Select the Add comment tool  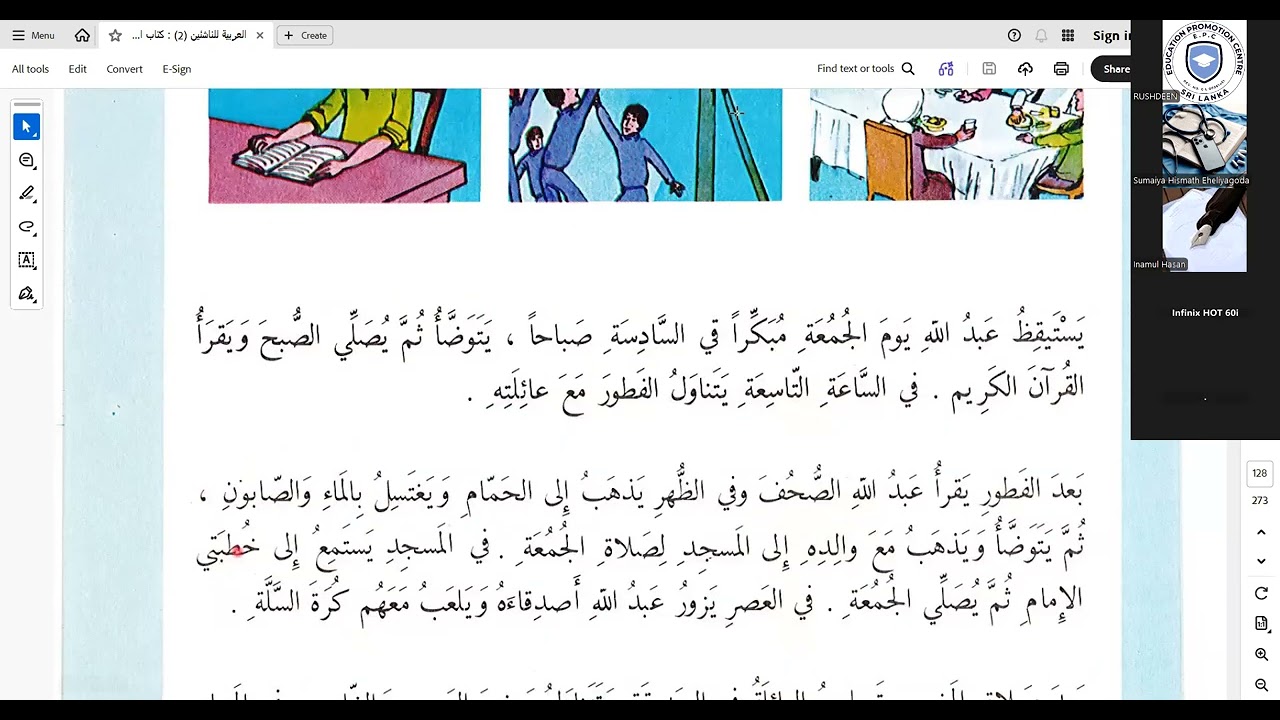click(x=27, y=160)
